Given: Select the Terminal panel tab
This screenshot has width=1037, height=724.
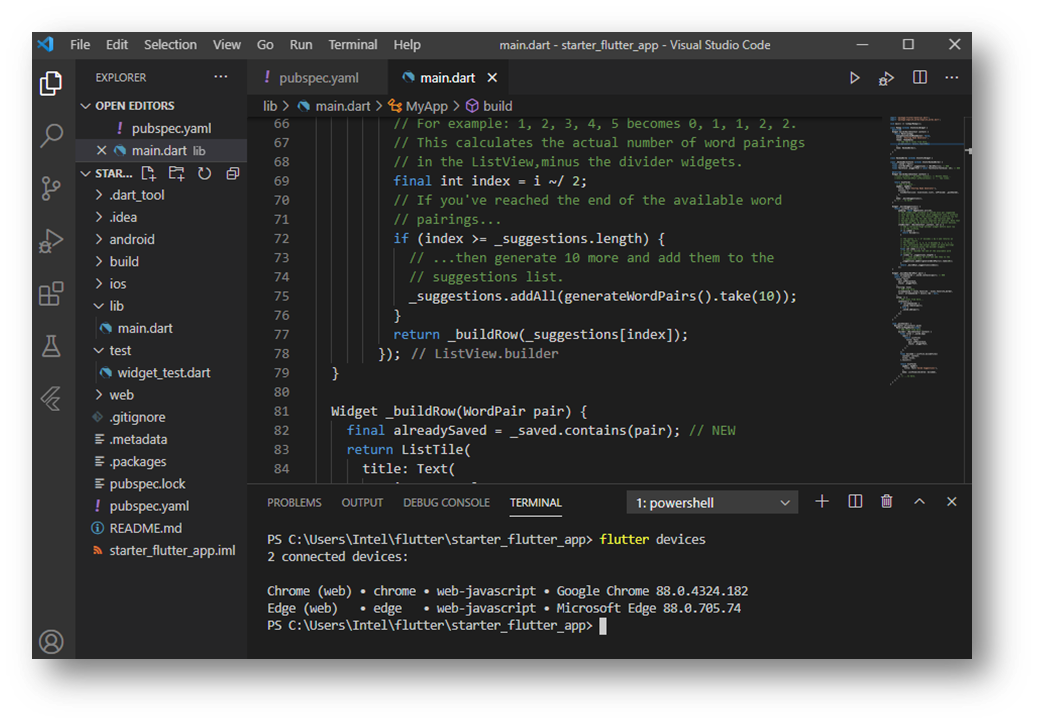Looking at the screenshot, I should pos(535,503).
